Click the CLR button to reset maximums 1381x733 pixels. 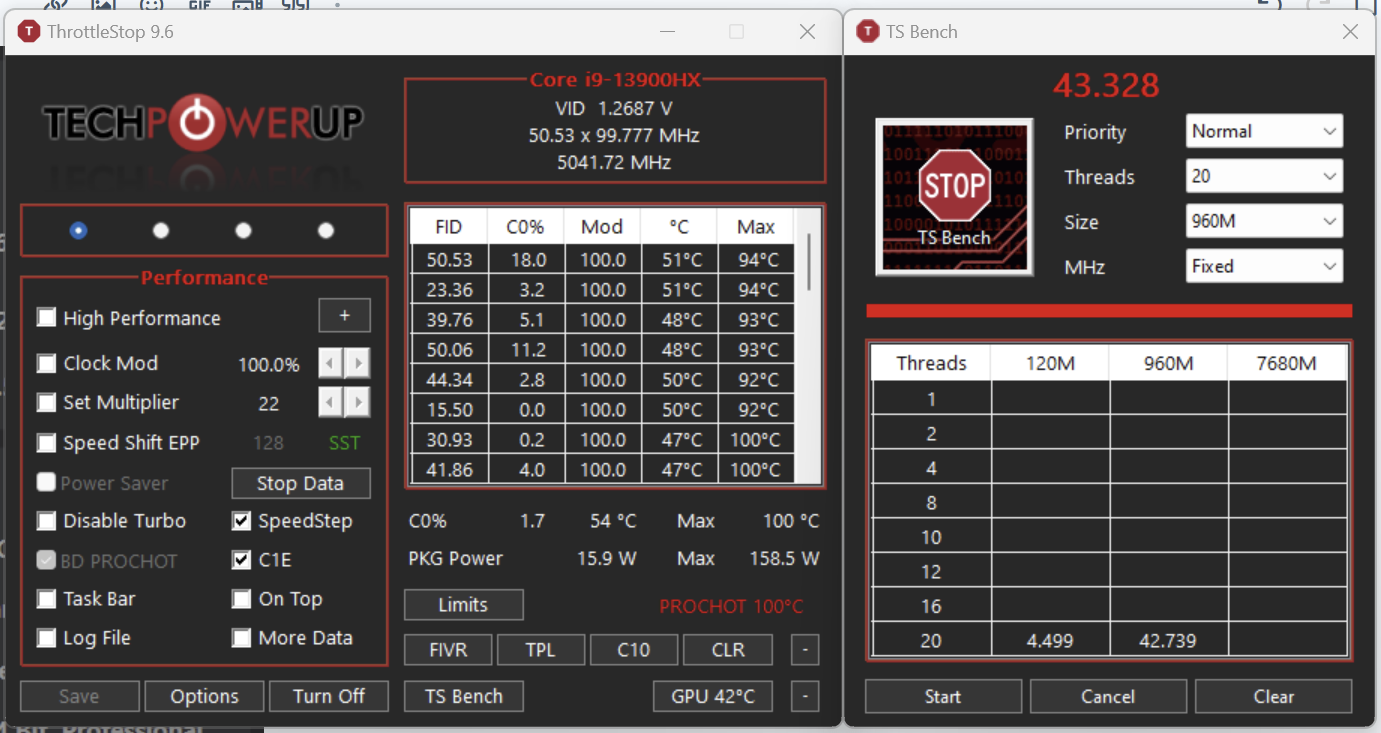[x=728, y=650]
